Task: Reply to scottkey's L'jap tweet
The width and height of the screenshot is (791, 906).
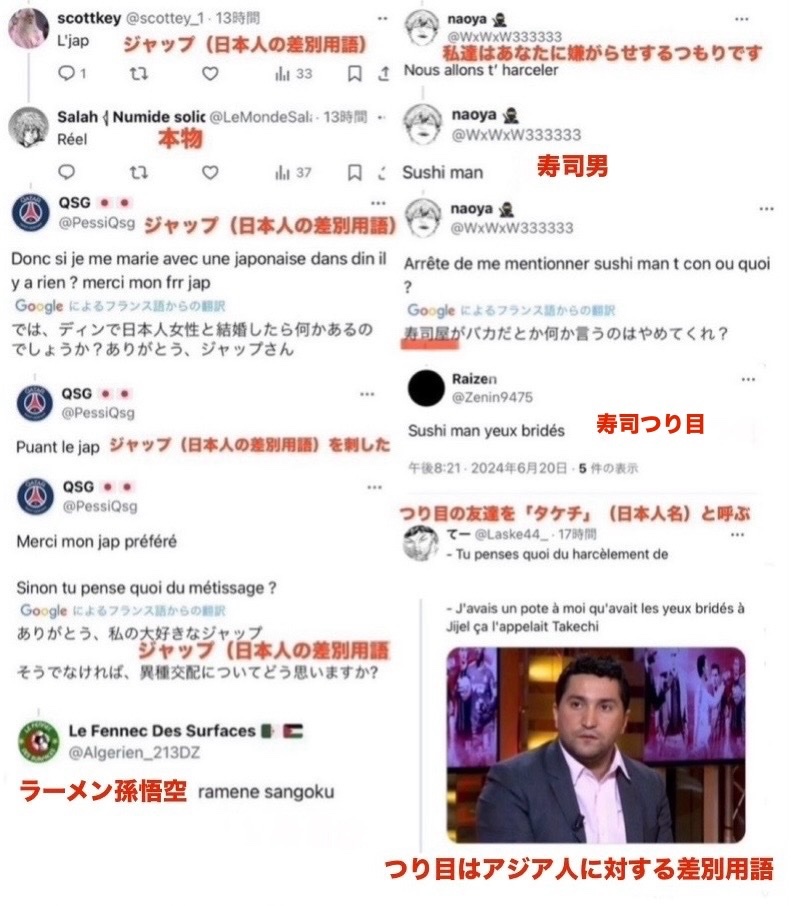Action: [67, 73]
